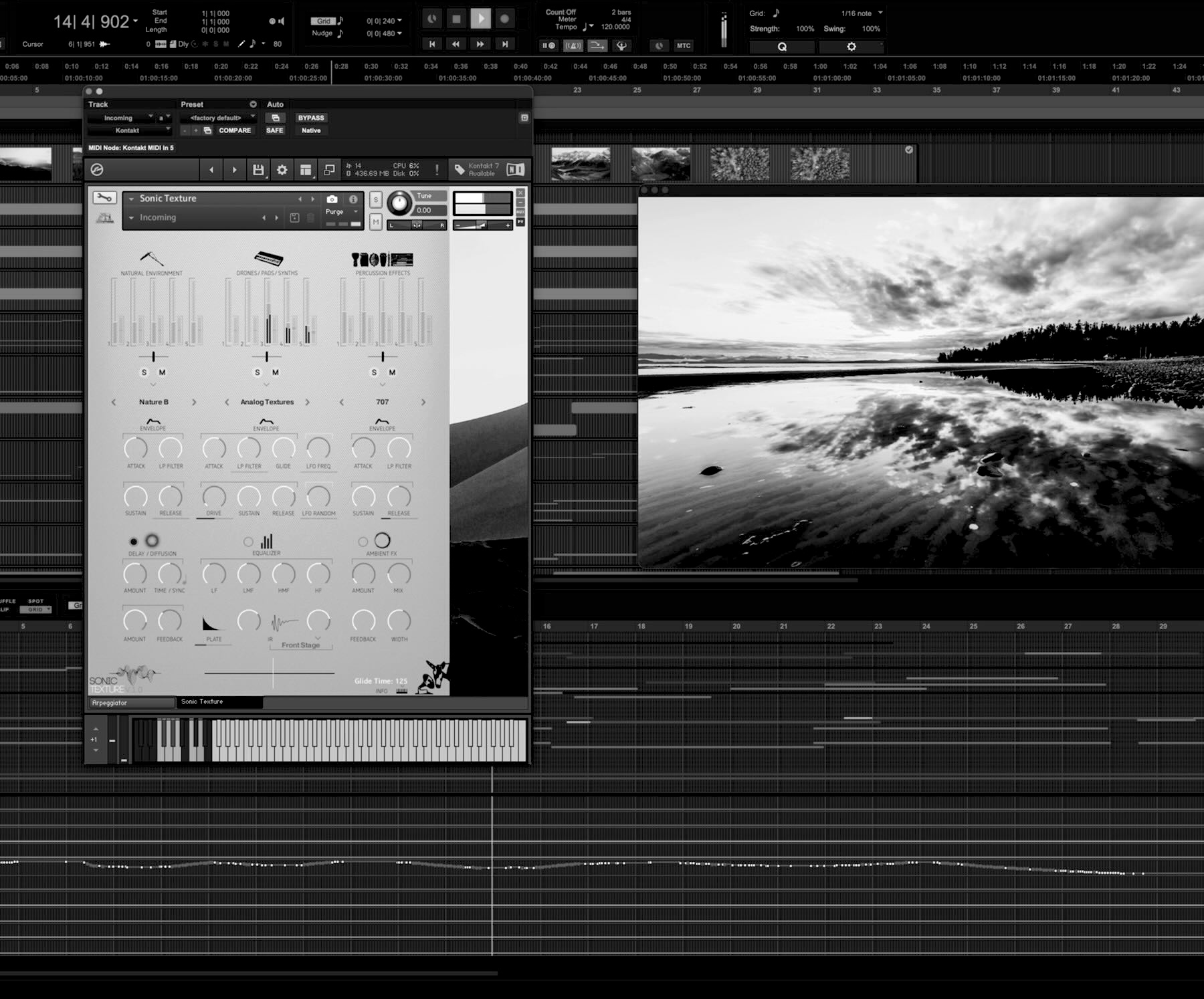The width and height of the screenshot is (1204, 999).
Task: Click the snapshot camera icon
Action: 332,199
